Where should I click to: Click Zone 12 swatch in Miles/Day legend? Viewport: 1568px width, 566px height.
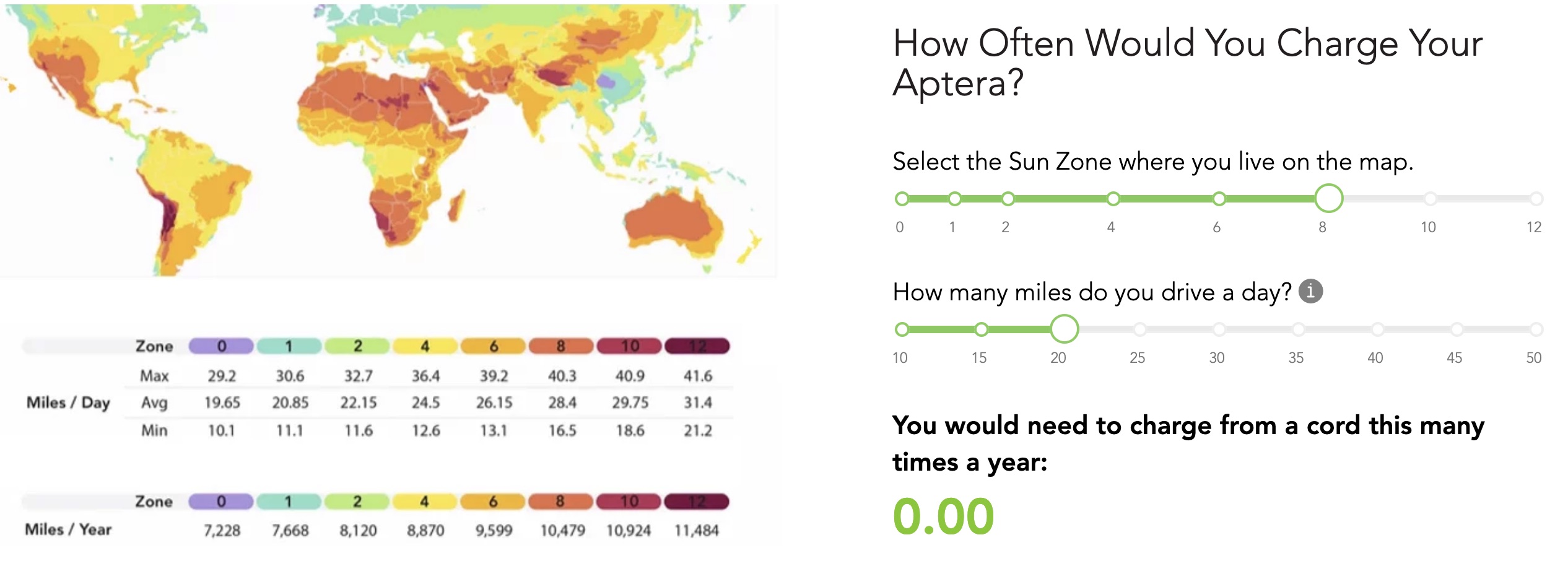pyautogui.click(x=697, y=346)
